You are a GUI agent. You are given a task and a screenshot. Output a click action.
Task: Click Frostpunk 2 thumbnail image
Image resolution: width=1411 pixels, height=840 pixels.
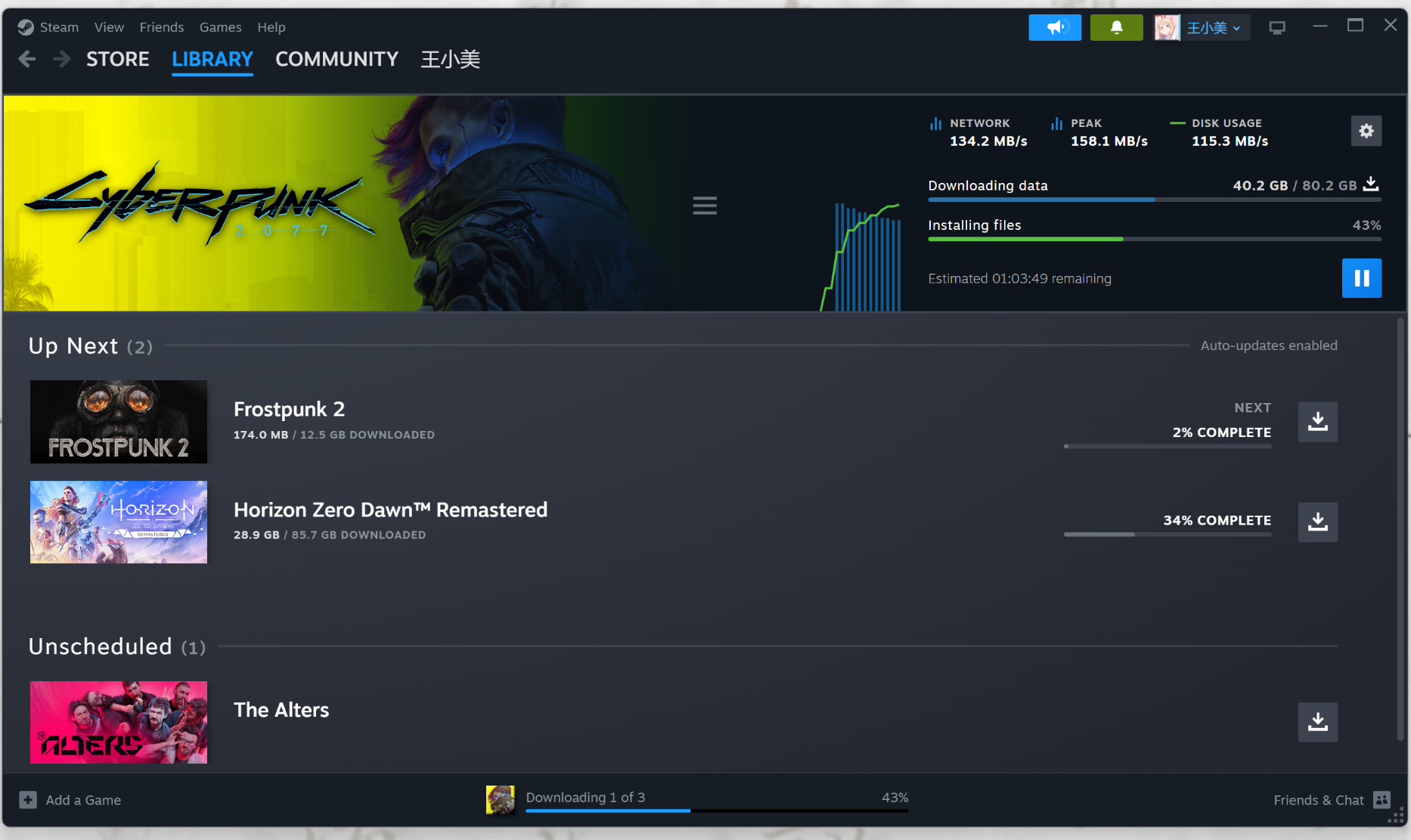[x=119, y=422]
